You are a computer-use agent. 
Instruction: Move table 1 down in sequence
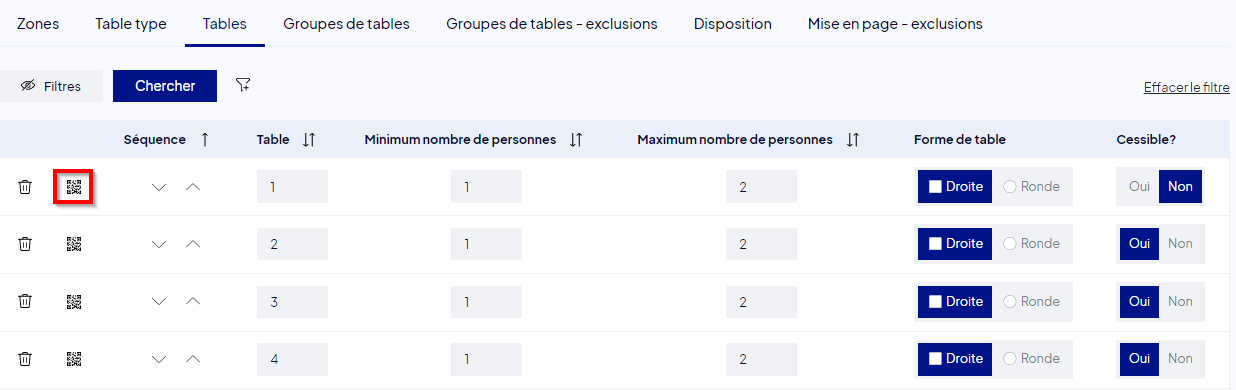point(158,187)
